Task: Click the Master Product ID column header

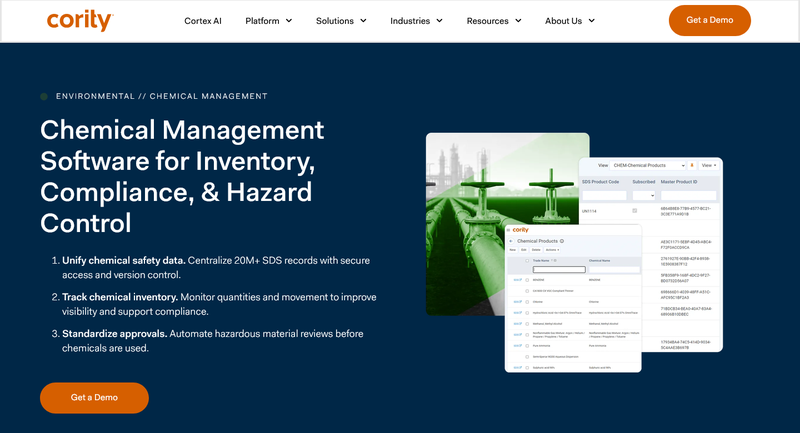Action: coord(679,182)
